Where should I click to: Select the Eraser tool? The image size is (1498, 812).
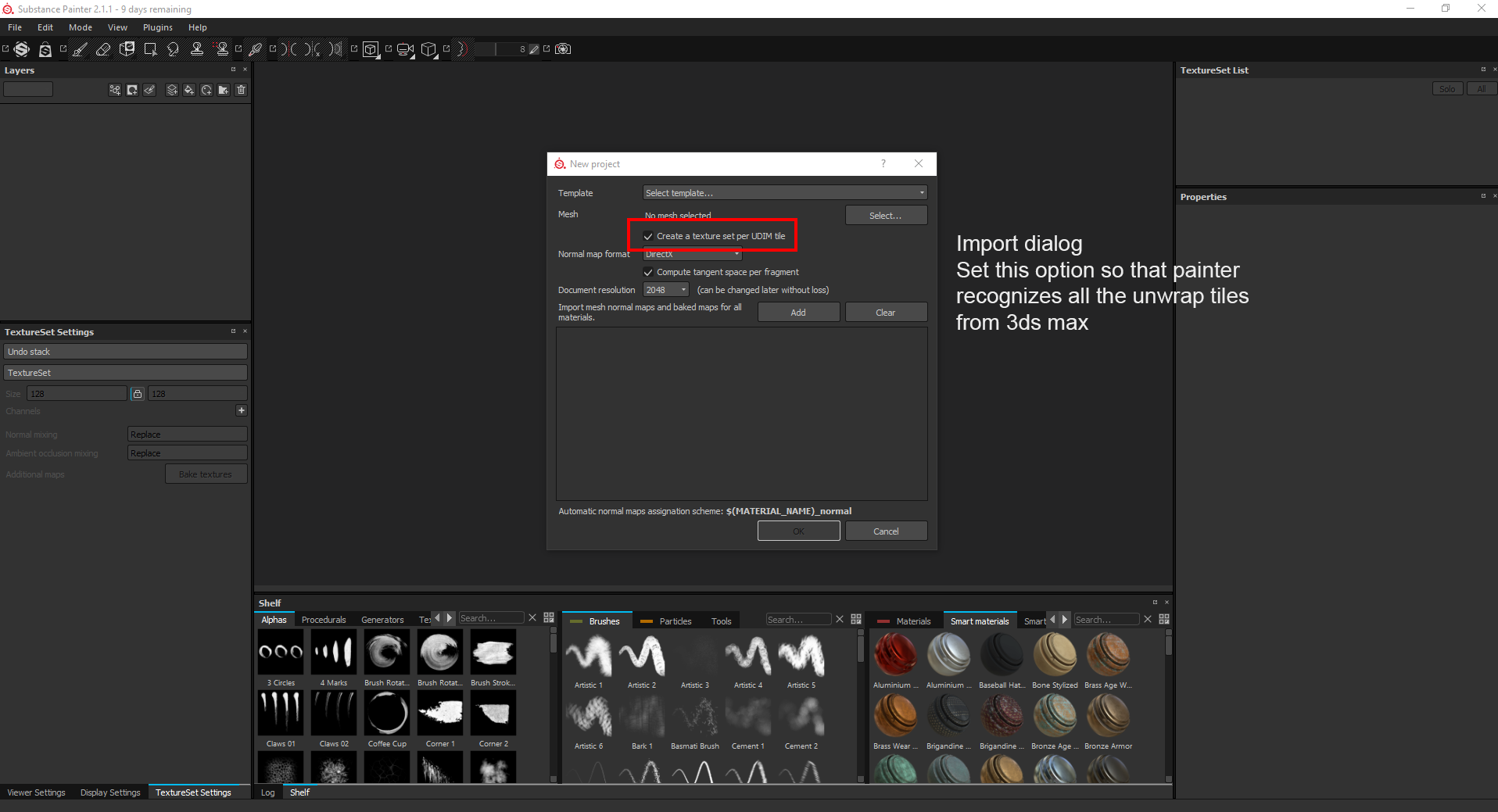point(103,49)
